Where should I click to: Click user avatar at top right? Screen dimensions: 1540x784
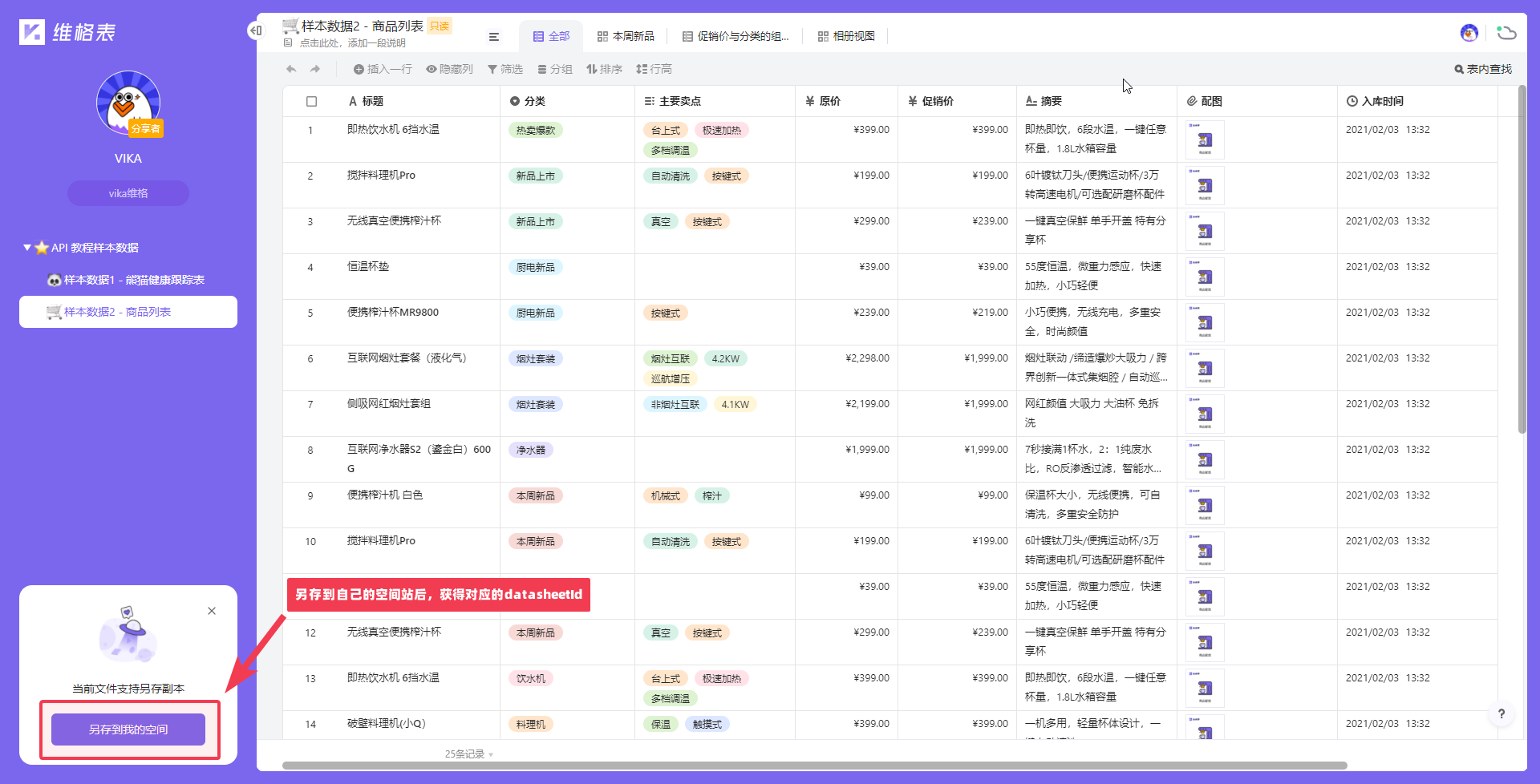(x=1469, y=33)
